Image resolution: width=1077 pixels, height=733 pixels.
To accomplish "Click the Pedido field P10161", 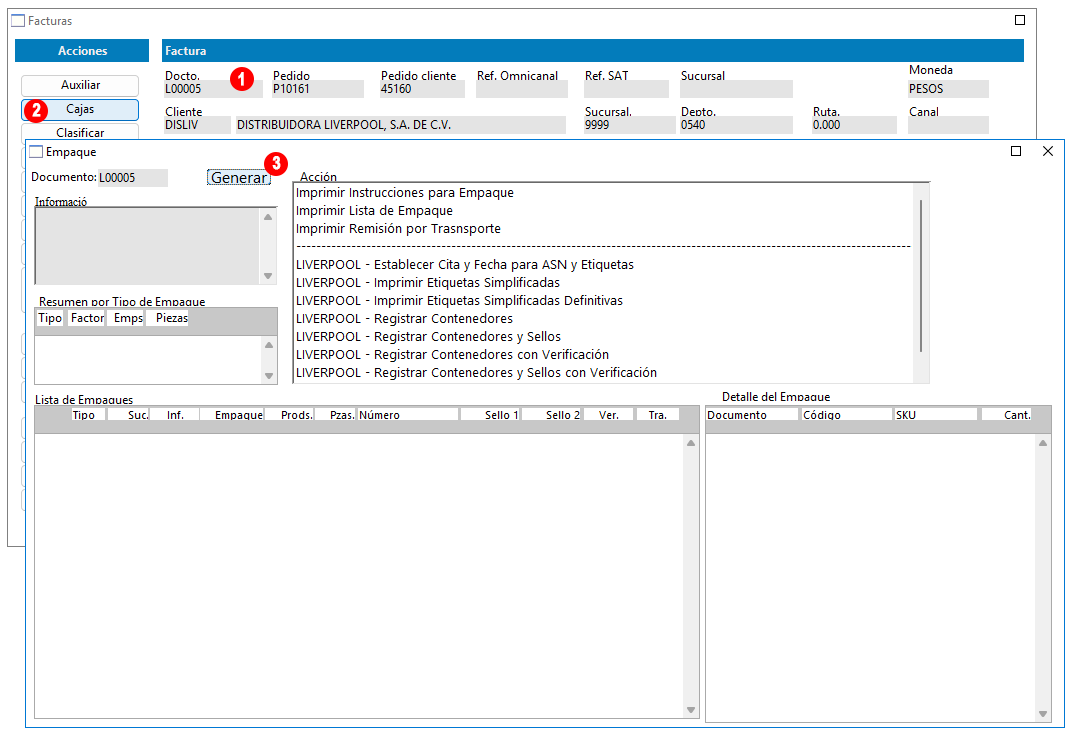I will coord(317,89).
